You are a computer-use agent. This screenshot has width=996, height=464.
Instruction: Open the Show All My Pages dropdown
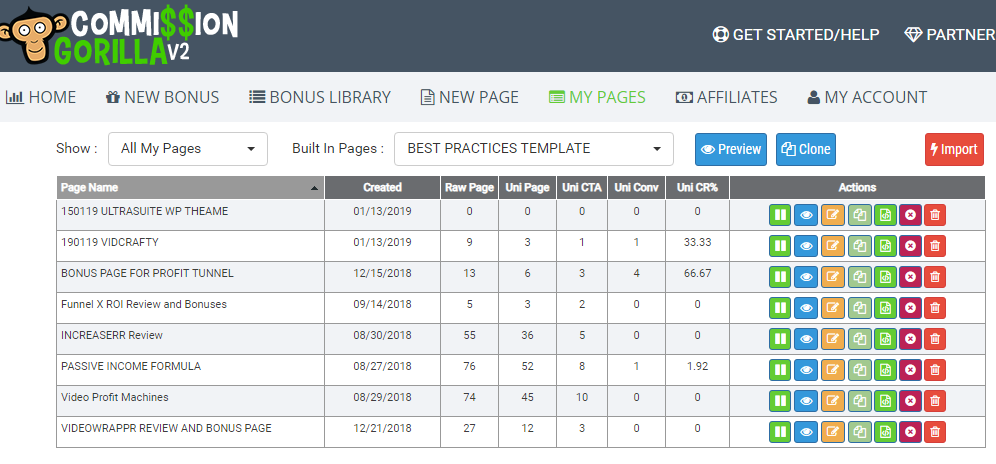click(x=188, y=149)
